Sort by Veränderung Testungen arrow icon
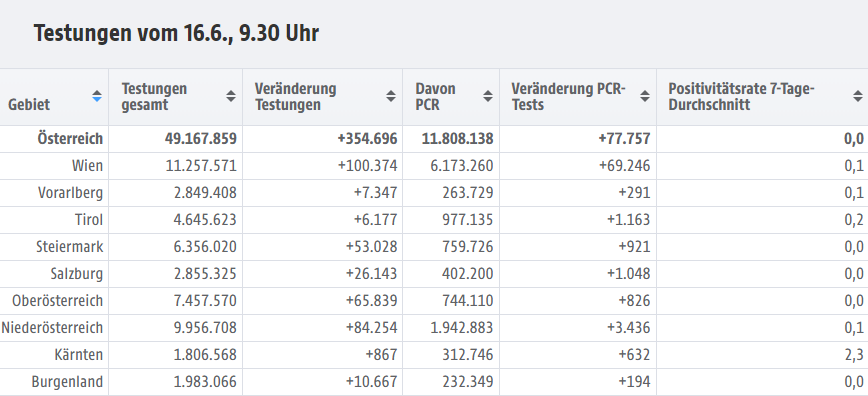The width and height of the screenshot is (868, 396). pos(391,96)
